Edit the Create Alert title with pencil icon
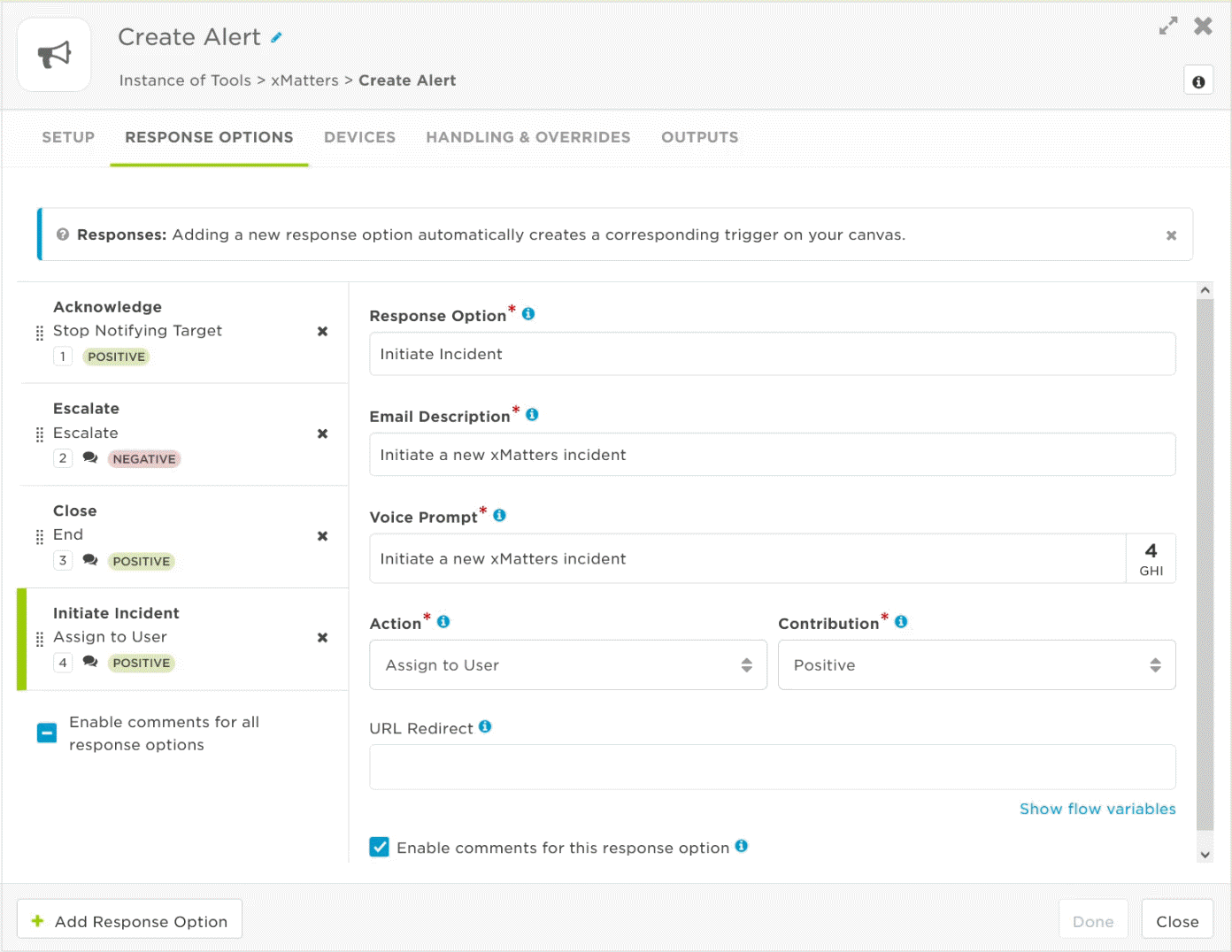The height and width of the screenshot is (952, 1232). point(276,37)
